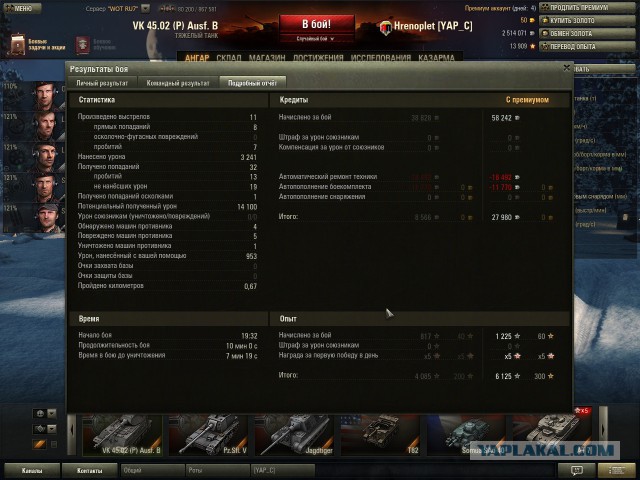The height and width of the screenshot is (480, 640).
Task: Click ОБМЕН ЗОЛОТА button
Action: [589, 34]
